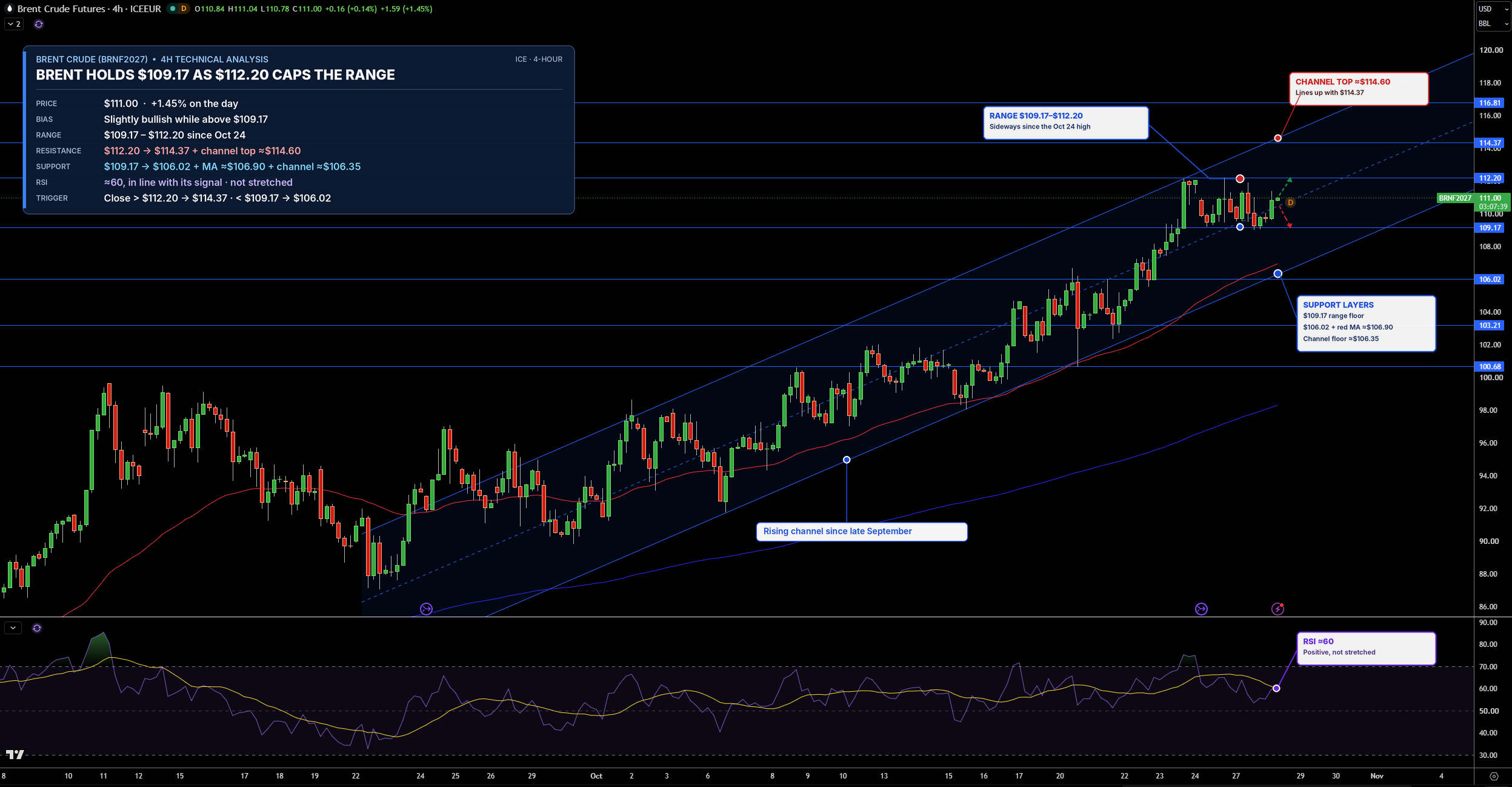
Task: Click the analysis headline BRENT HOLDS $109.17
Action: click(215, 75)
